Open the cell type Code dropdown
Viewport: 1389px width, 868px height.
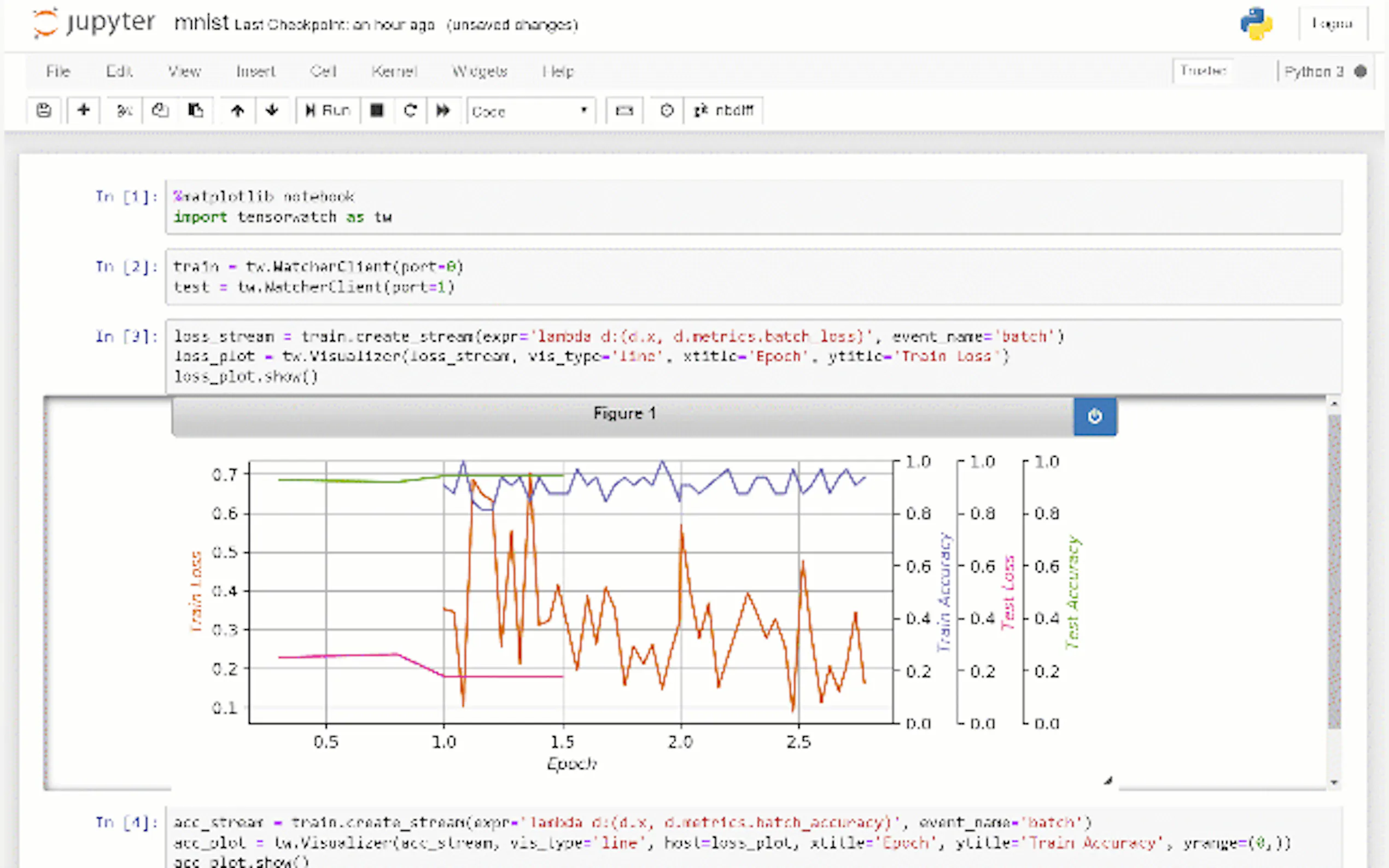[x=530, y=111]
